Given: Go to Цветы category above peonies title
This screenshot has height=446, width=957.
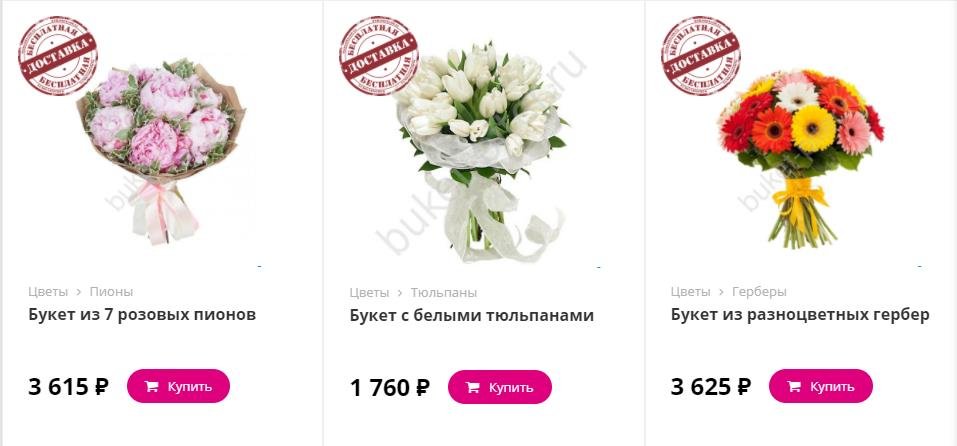Looking at the screenshot, I should point(48,292).
